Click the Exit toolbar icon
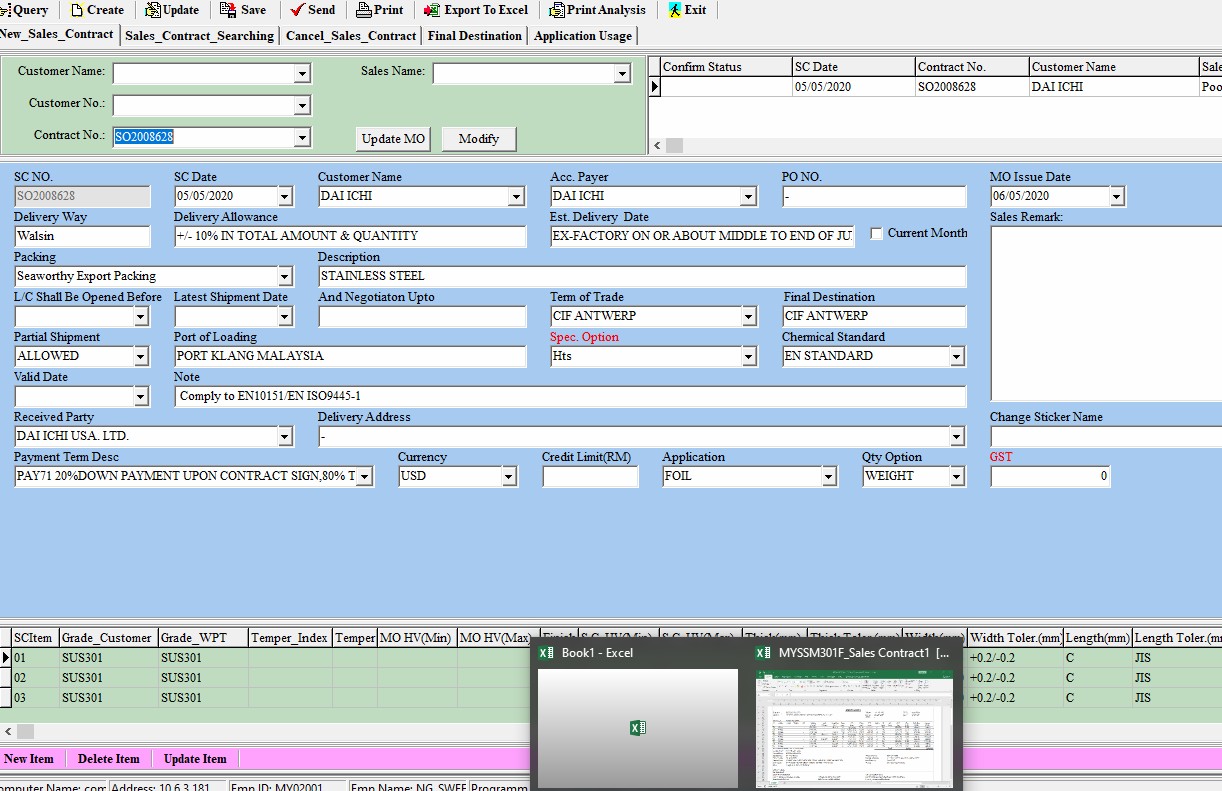Image resolution: width=1222 pixels, height=791 pixels. (675, 10)
